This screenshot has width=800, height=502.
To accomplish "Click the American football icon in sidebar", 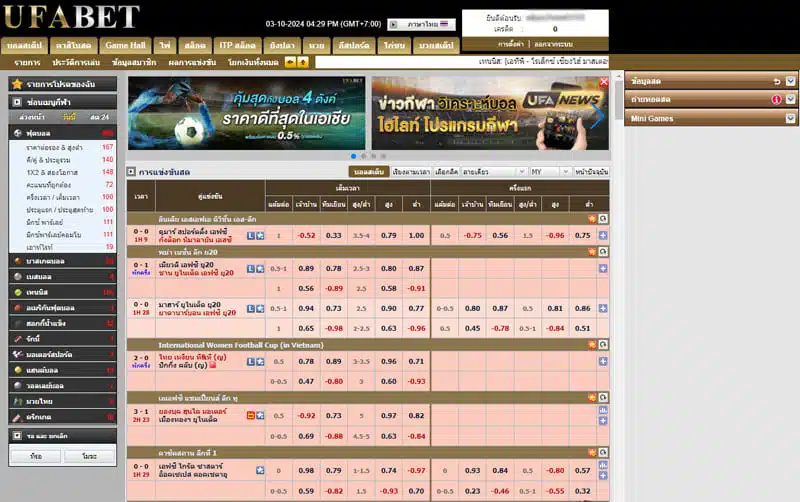I will click(18, 308).
